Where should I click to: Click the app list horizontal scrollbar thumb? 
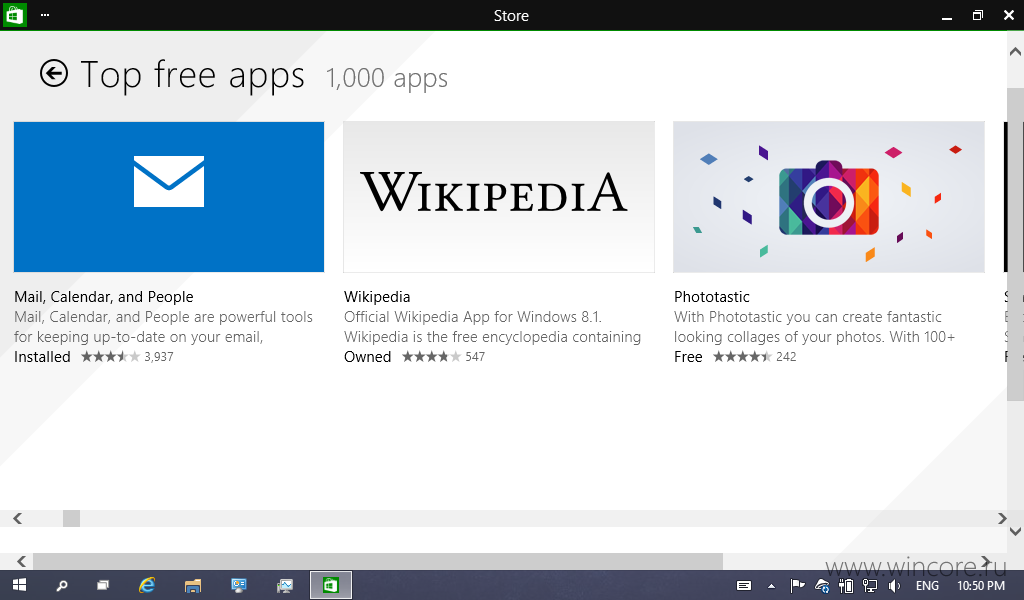pos(71,518)
